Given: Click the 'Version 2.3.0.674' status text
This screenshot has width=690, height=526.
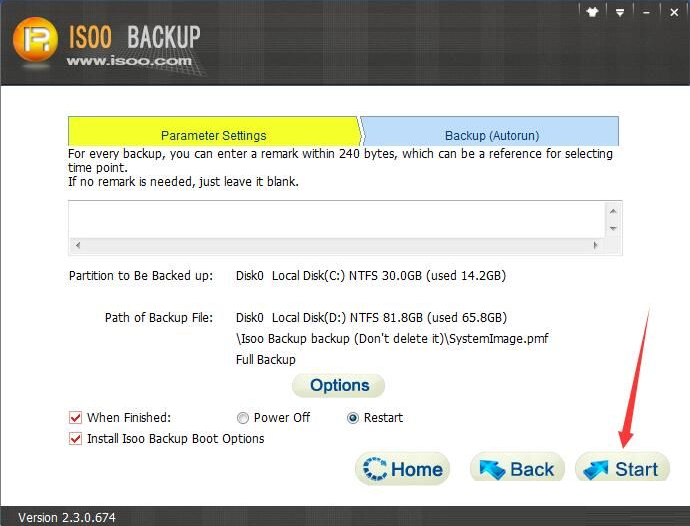Looking at the screenshot, I should (x=67, y=518).
